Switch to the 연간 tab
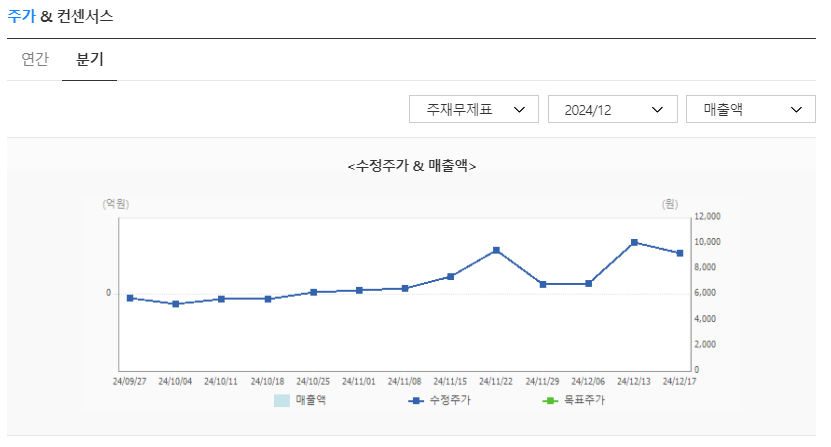831x447 pixels. coord(35,59)
